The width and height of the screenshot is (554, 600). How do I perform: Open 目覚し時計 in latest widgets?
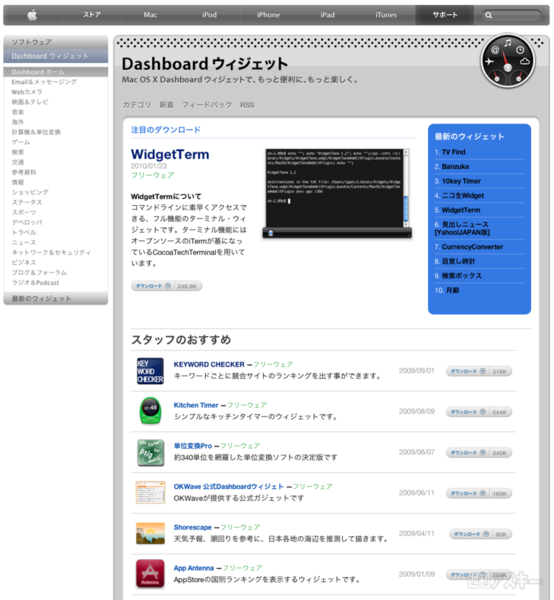(x=458, y=261)
